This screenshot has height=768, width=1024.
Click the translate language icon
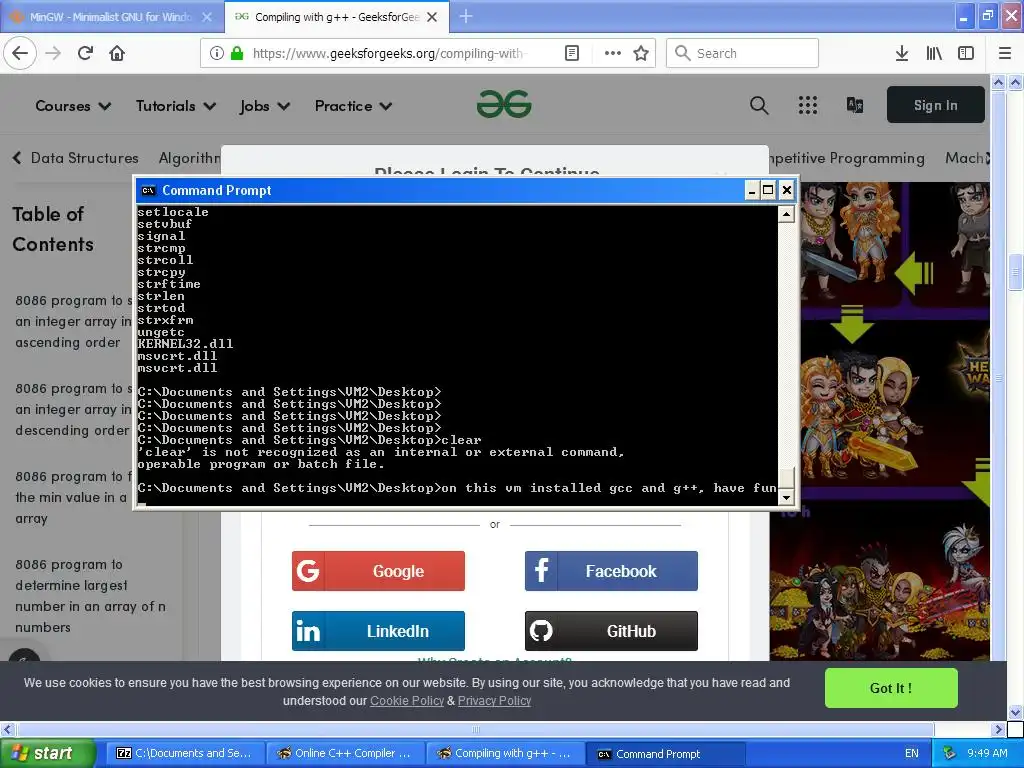855,104
